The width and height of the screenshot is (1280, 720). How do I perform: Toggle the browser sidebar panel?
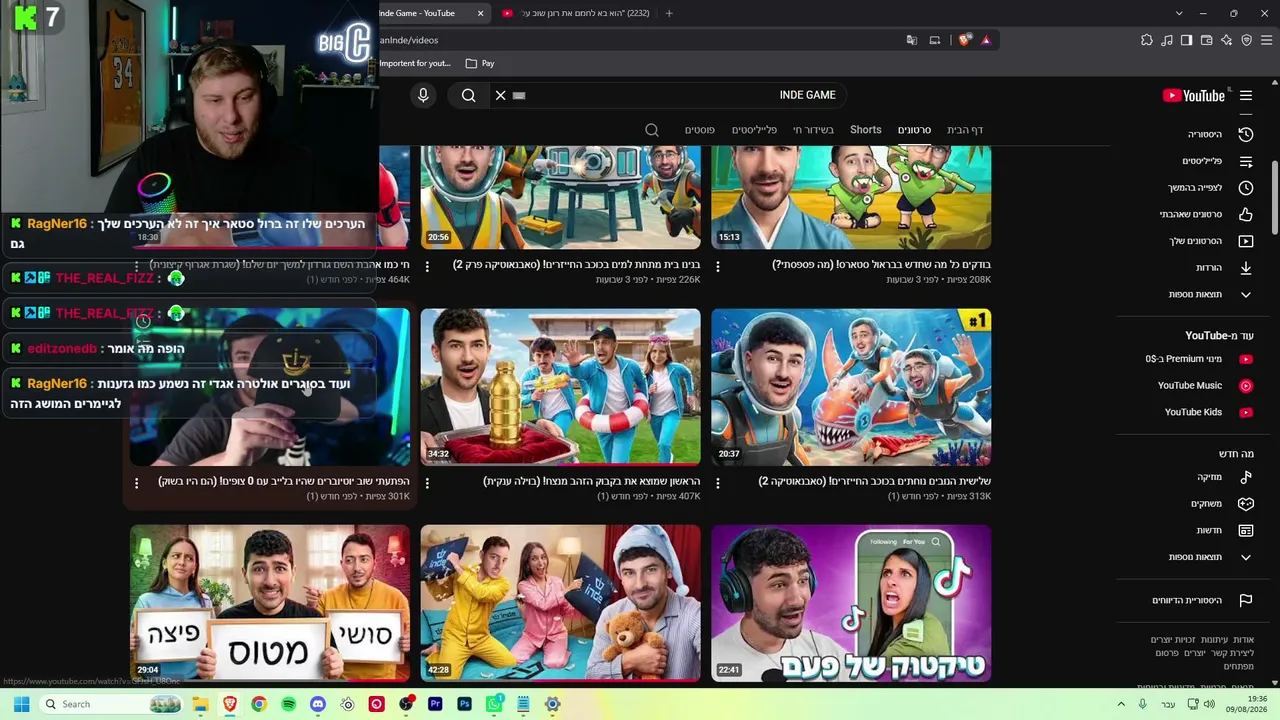coord(1186,40)
